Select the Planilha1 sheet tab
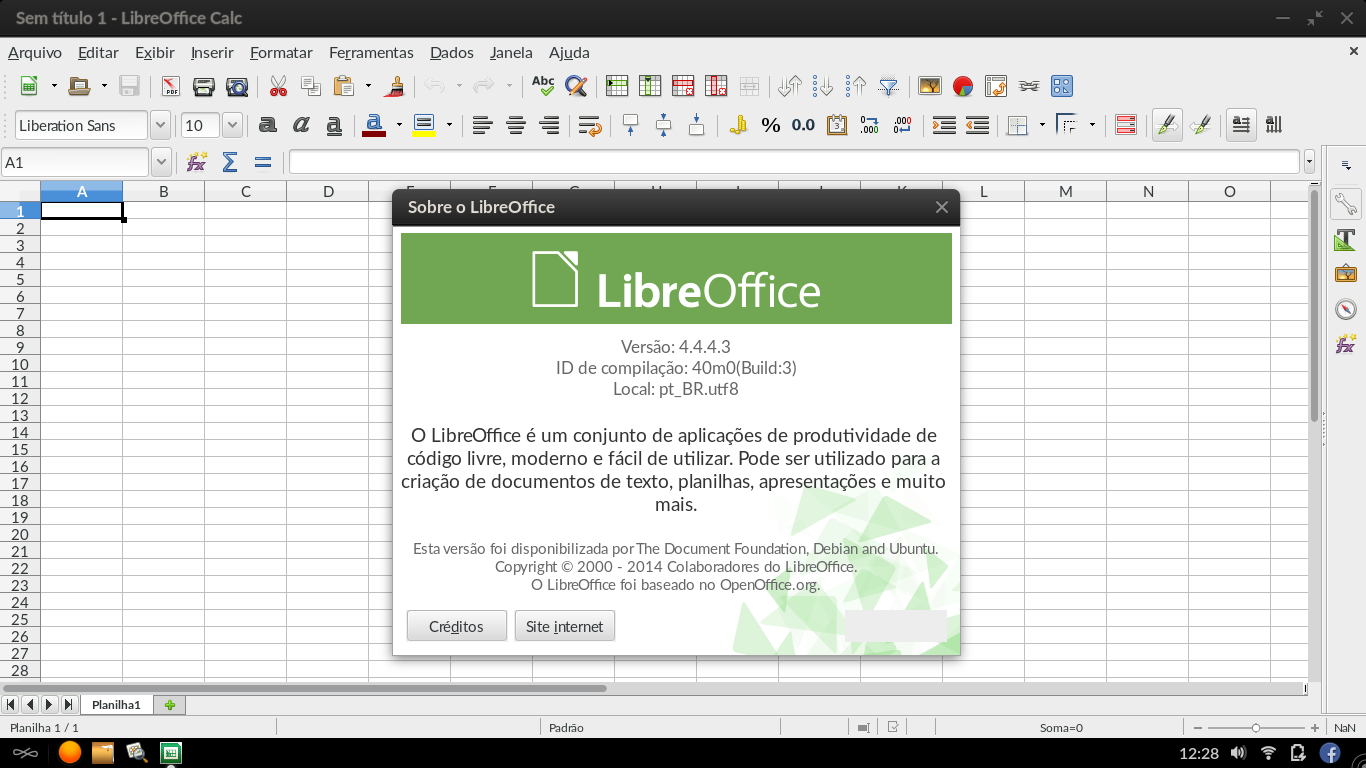The height and width of the screenshot is (768, 1366). click(x=116, y=704)
